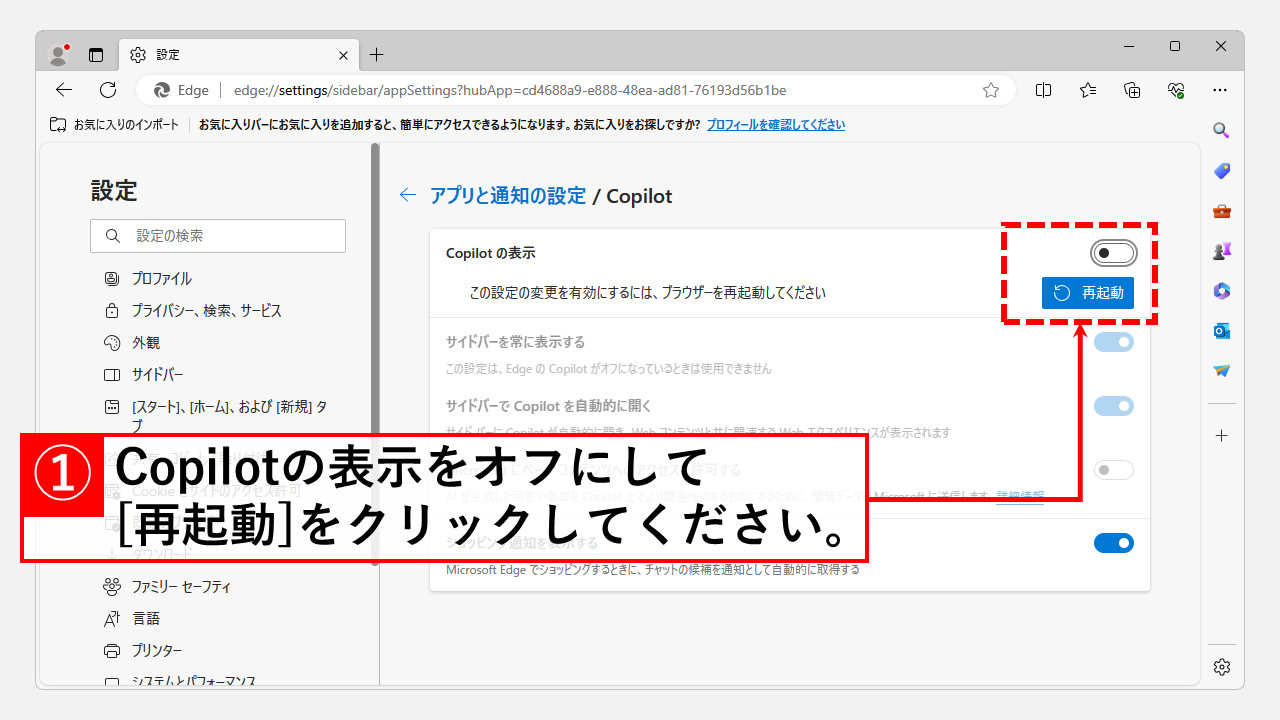Switch to the 設定 browser tab
The image size is (1280, 720).
tap(200, 55)
